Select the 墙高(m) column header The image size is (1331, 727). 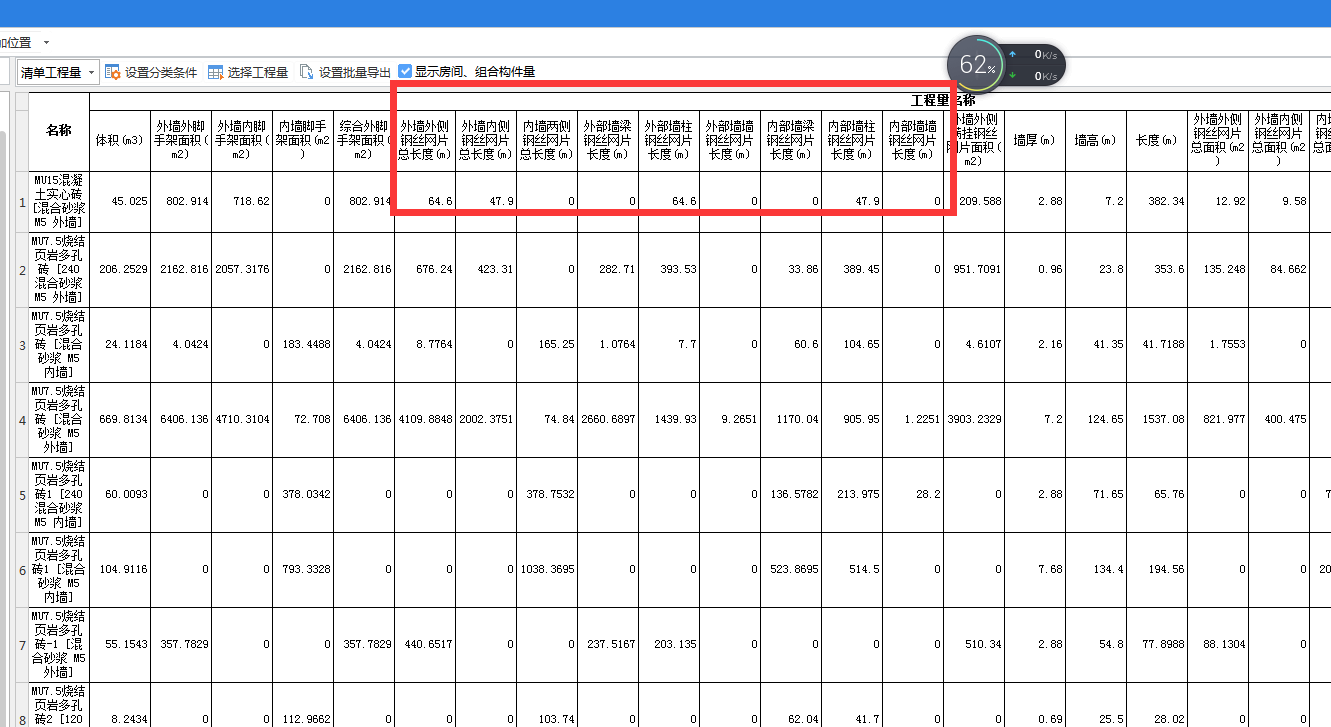coord(1096,140)
